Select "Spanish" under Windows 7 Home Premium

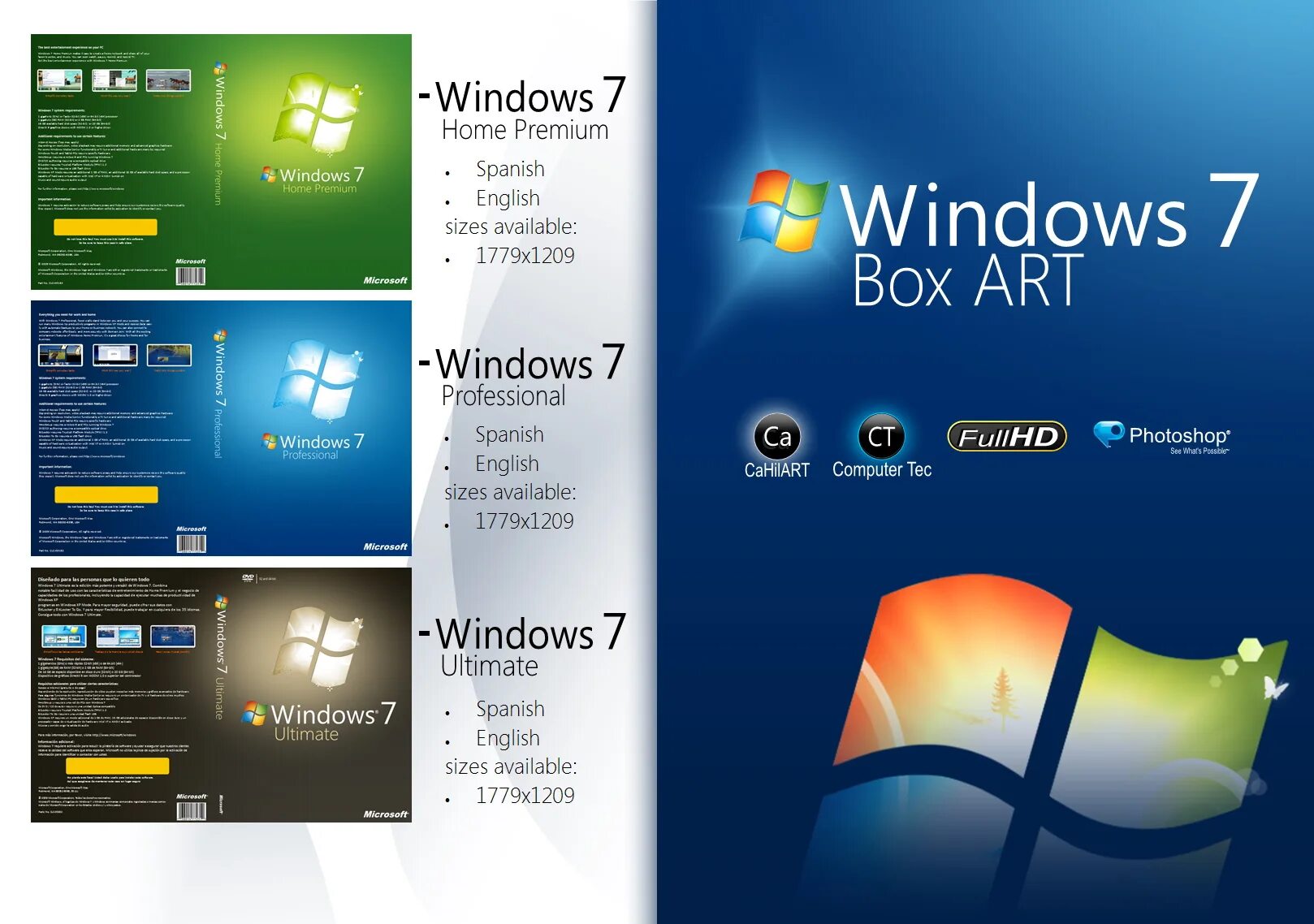[510, 169]
